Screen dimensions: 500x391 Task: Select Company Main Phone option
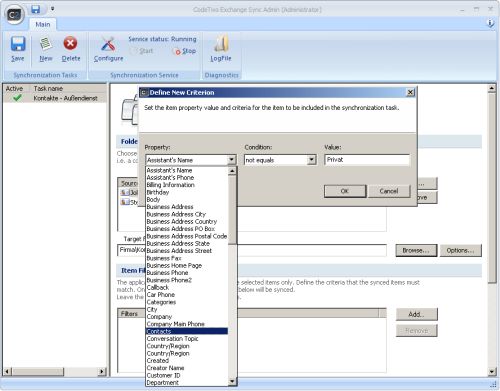coord(187,324)
